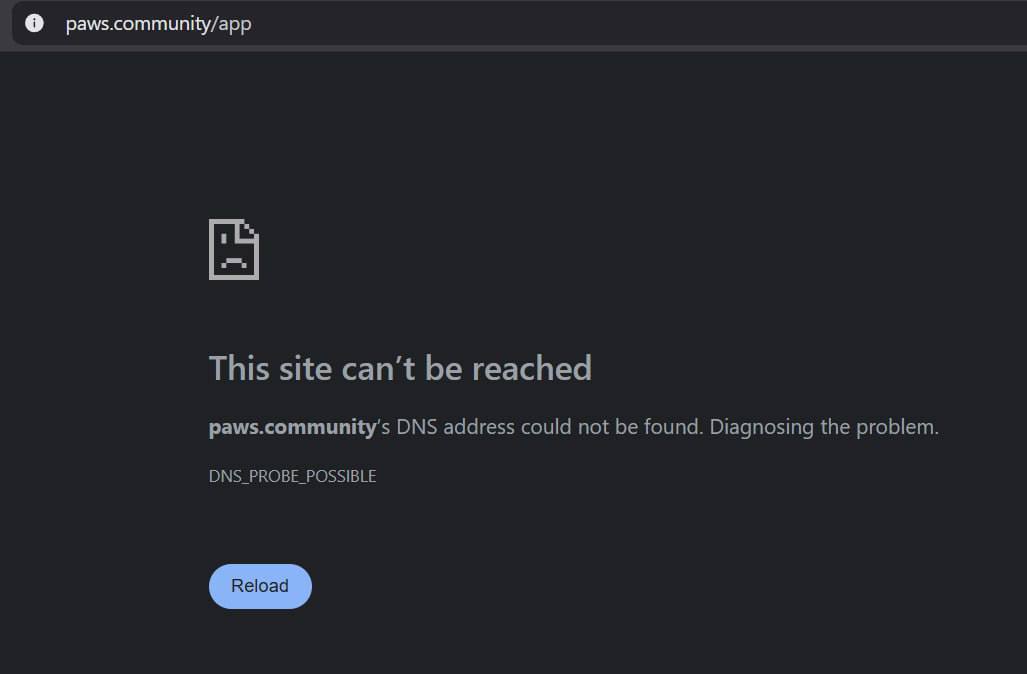
Task: Click the DNS_PROBE_POSSIBLE error code
Action: [292, 476]
